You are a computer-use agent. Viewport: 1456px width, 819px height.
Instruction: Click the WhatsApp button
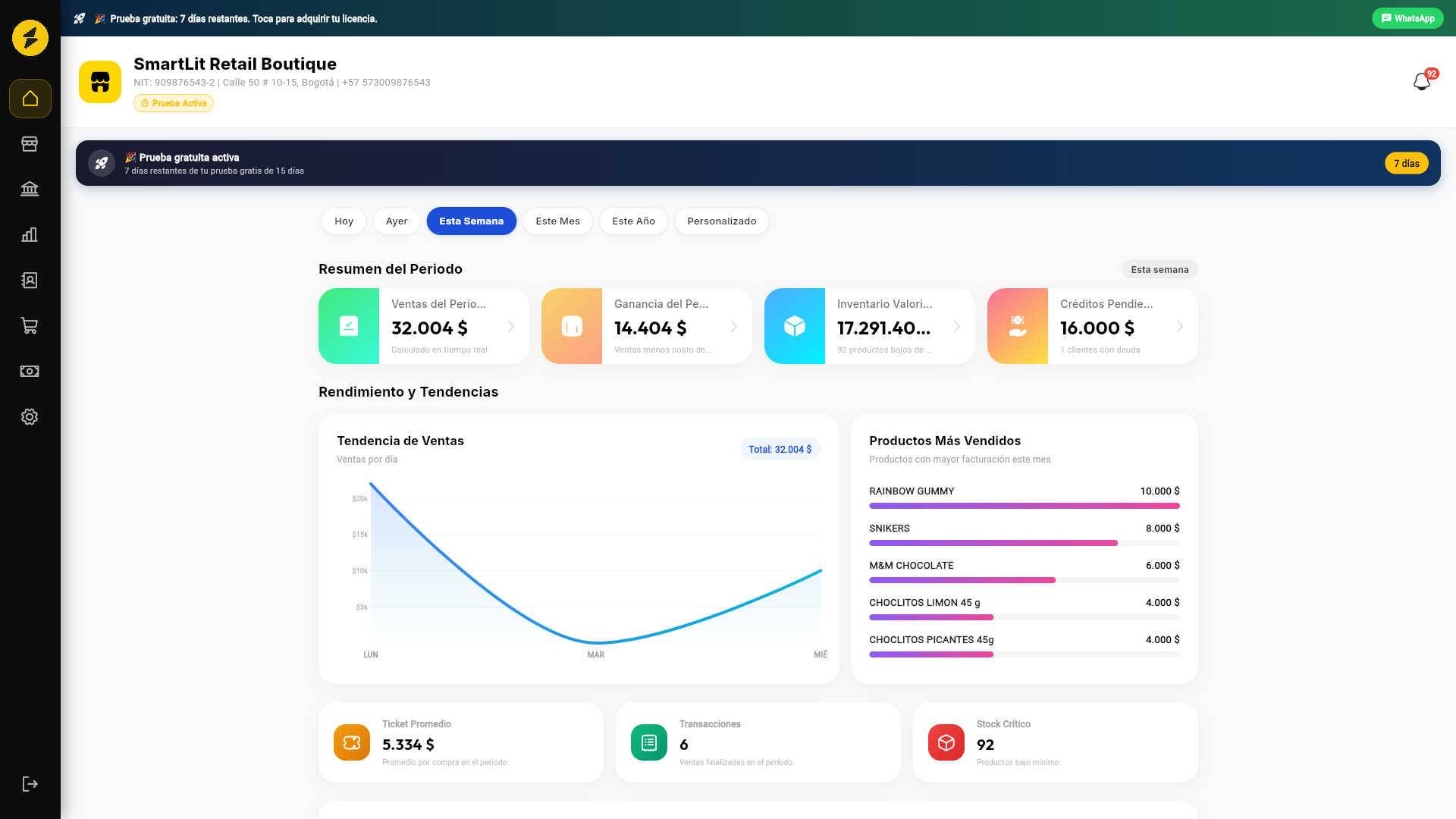pyautogui.click(x=1407, y=18)
